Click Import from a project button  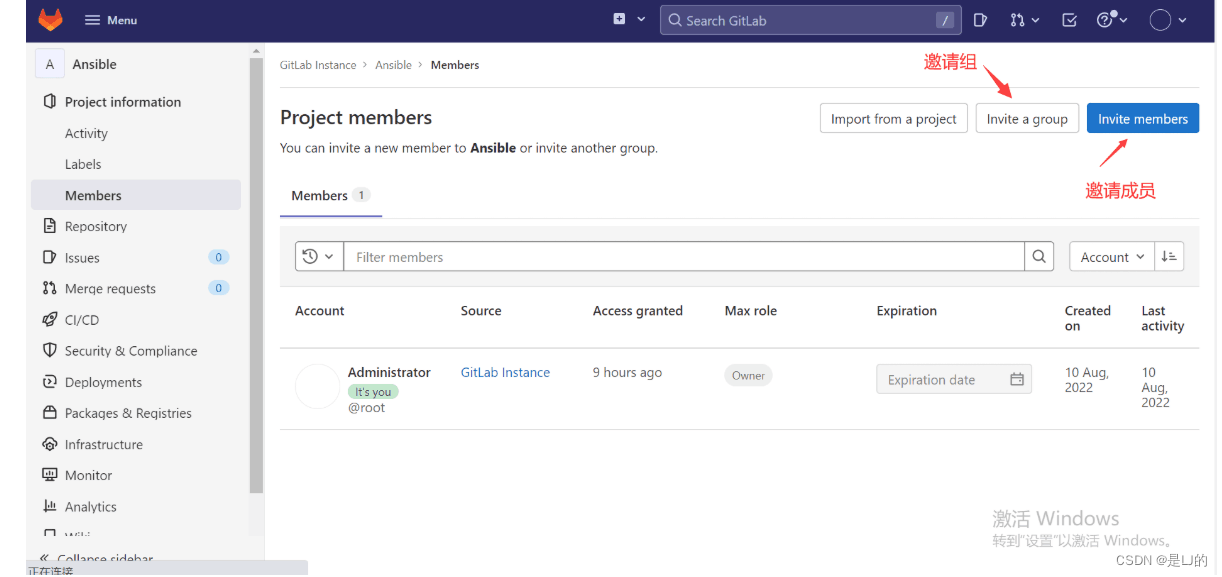(894, 119)
